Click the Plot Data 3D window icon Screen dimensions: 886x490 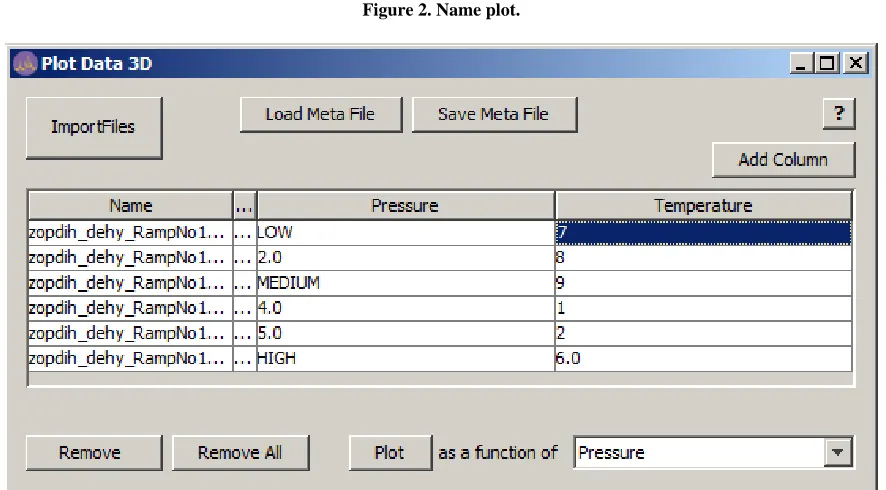click(x=25, y=63)
